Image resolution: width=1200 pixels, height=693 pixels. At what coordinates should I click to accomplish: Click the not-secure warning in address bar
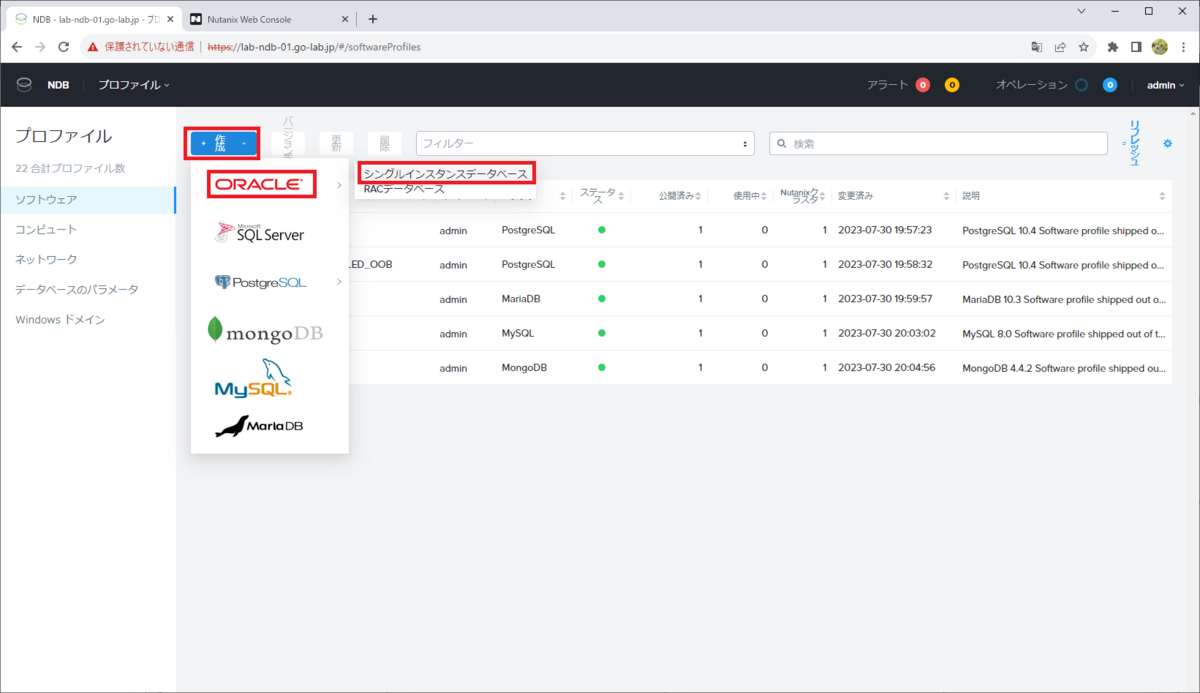pyautogui.click(x=140, y=47)
